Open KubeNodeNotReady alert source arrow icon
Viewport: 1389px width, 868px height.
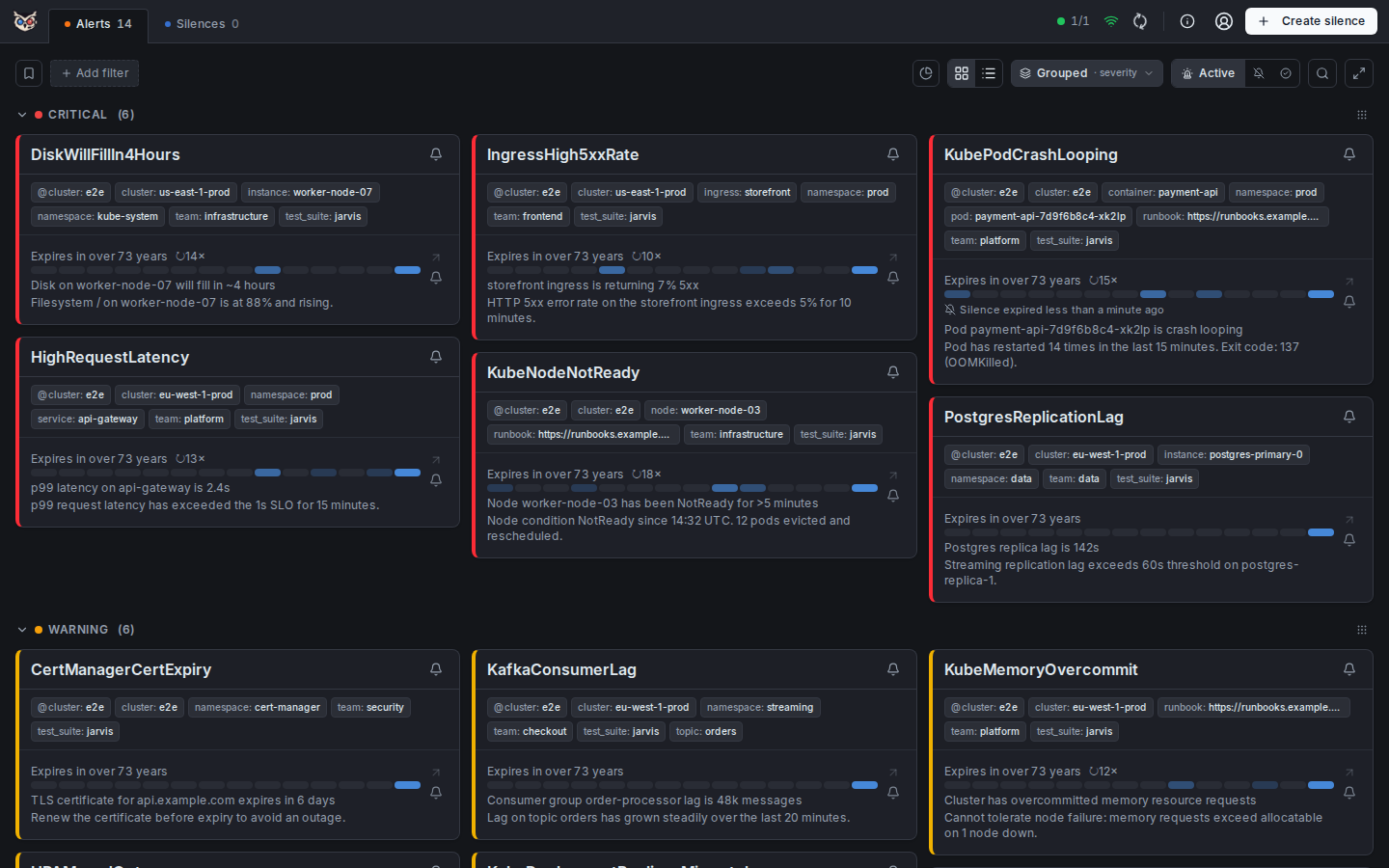[x=893, y=475]
